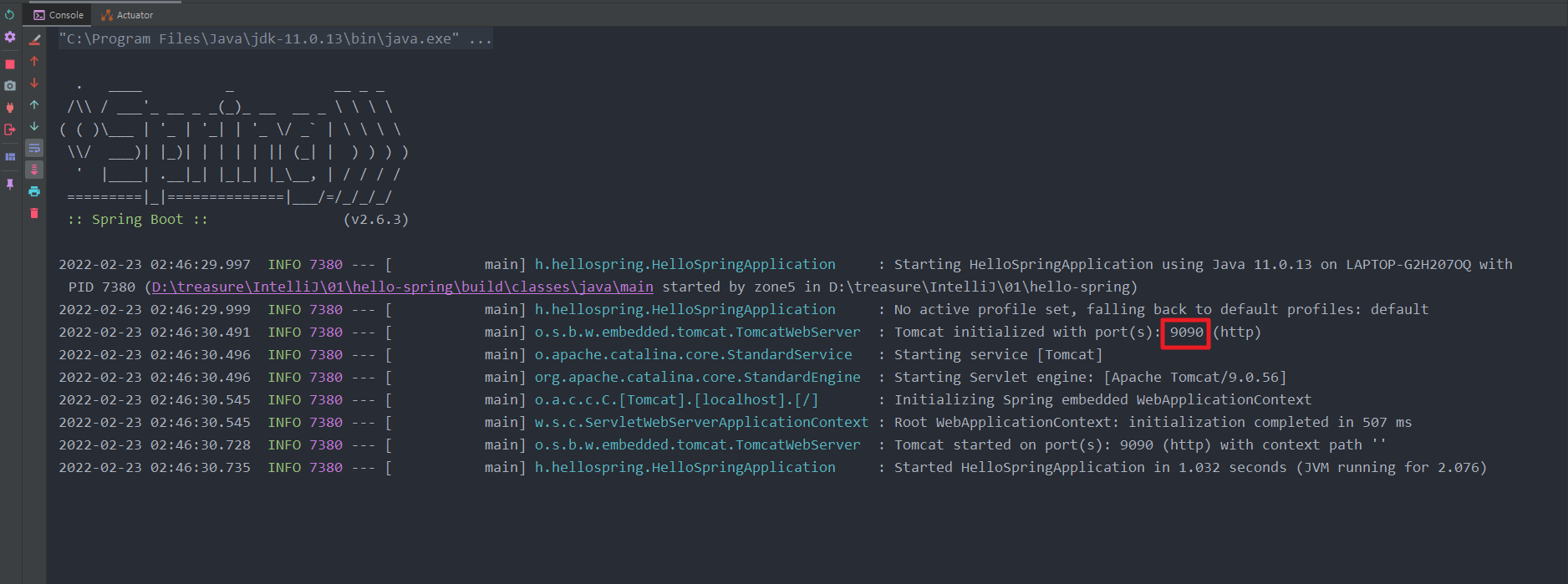
Task: Click 'Started HelloSpringApplication in 1.032 seconds' message
Action: coord(1191,467)
